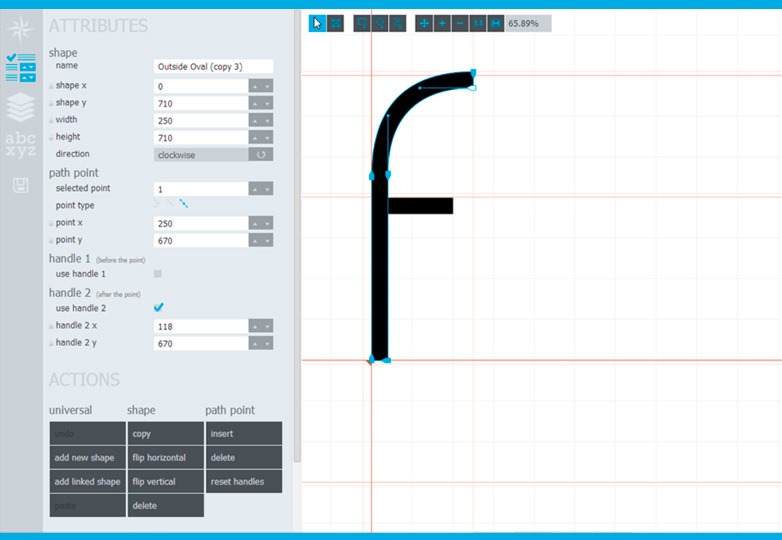Image resolution: width=782 pixels, height=540 pixels.
Task: Zoom out with the minus icon
Action: click(460, 23)
